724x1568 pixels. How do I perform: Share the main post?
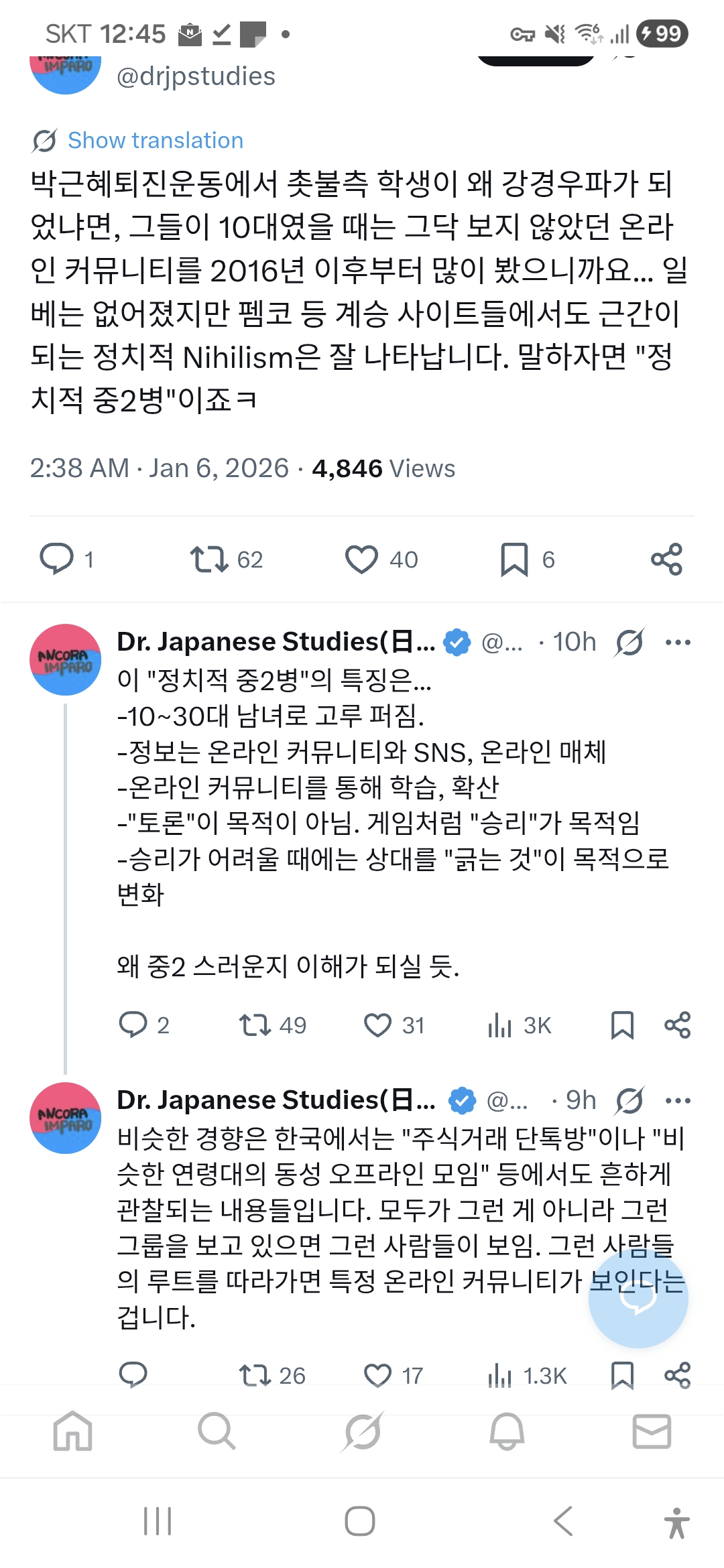coord(666,559)
